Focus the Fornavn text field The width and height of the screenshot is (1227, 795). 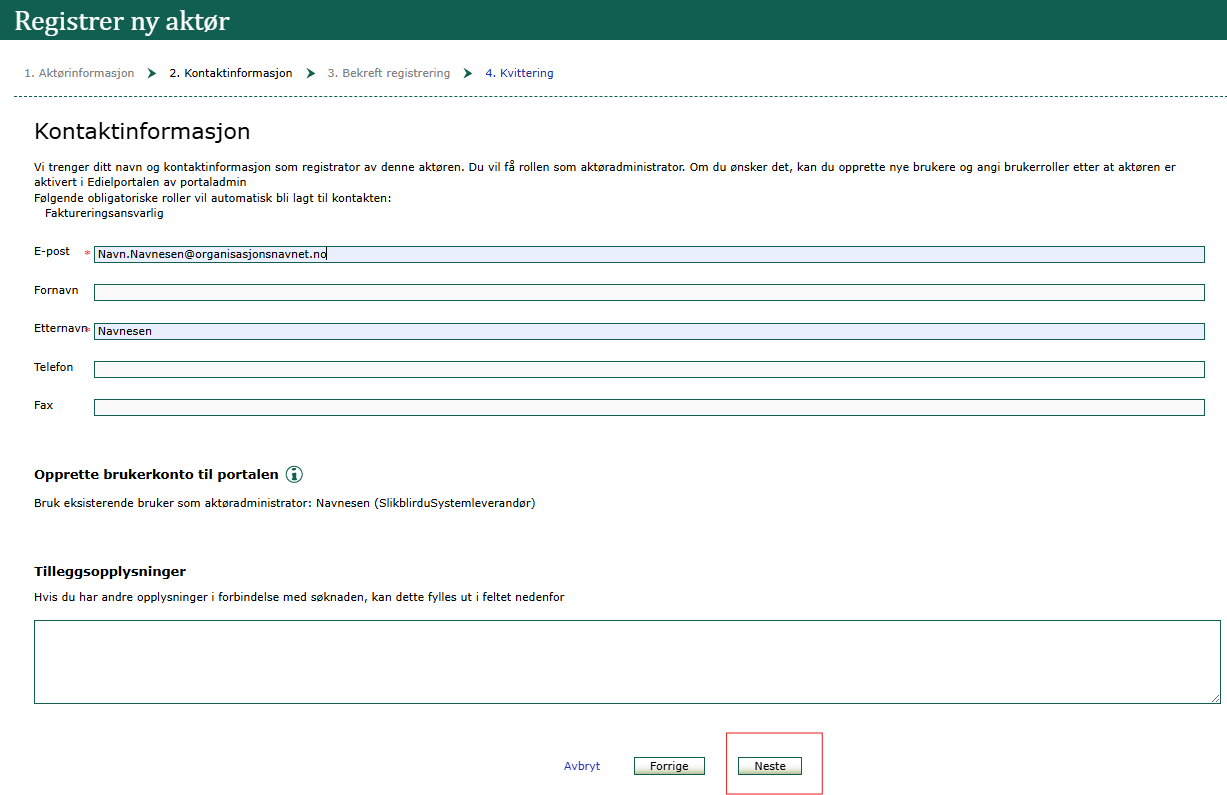[649, 292]
